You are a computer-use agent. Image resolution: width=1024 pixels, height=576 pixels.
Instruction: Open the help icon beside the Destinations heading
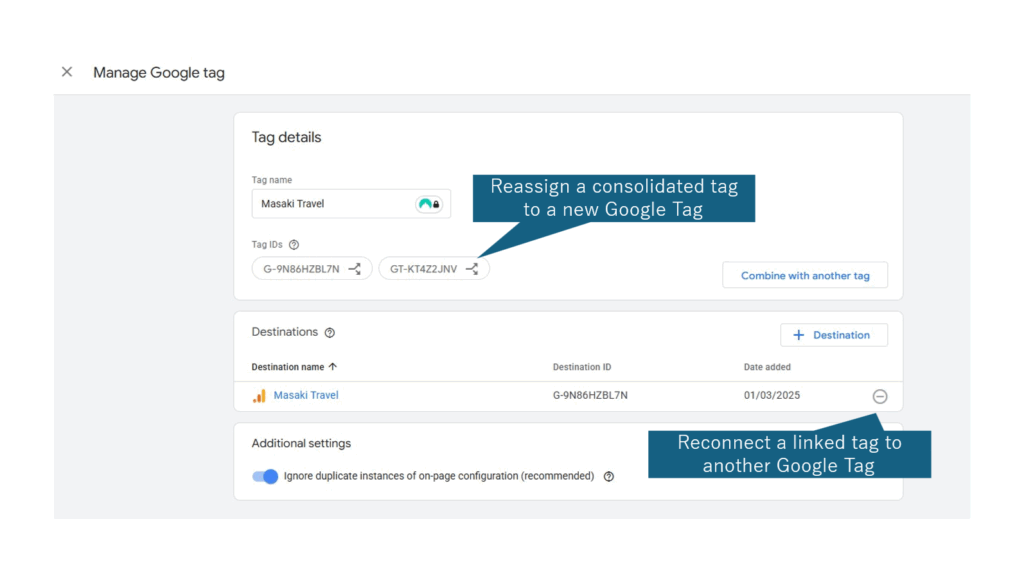(330, 333)
